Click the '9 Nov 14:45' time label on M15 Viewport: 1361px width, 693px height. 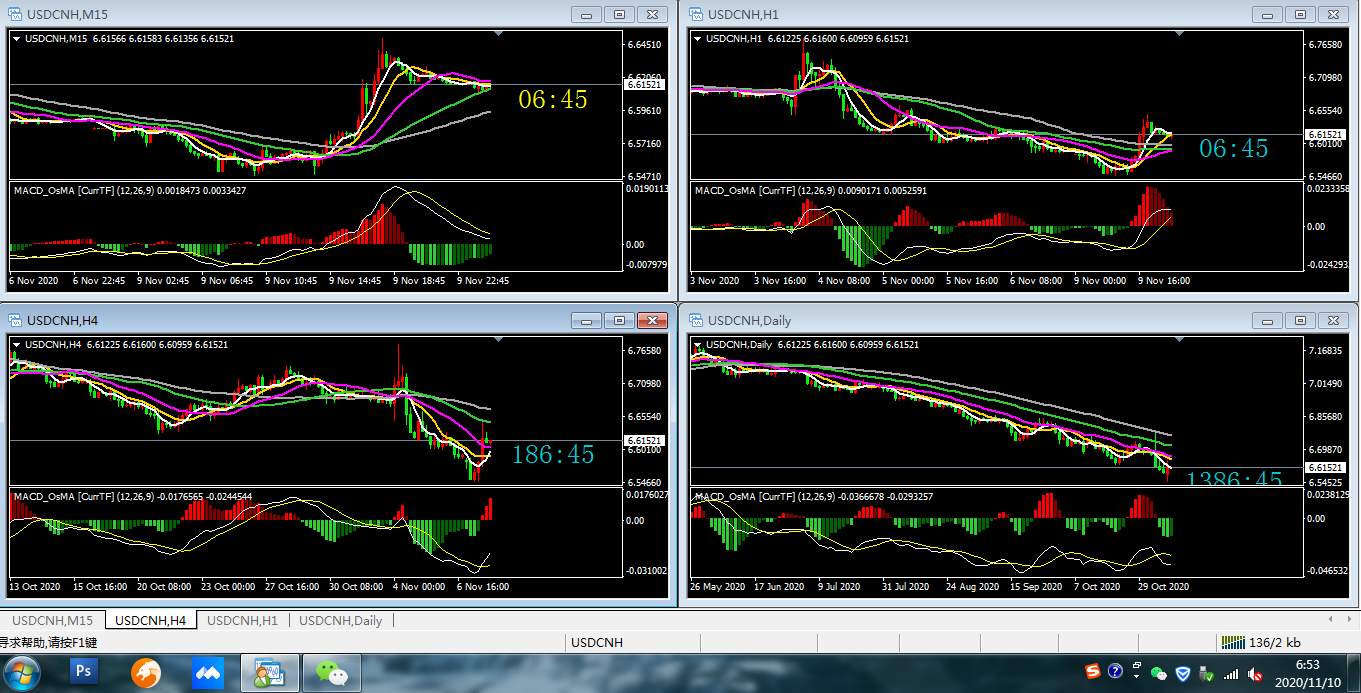pyautogui.click(x=356, y=281)
